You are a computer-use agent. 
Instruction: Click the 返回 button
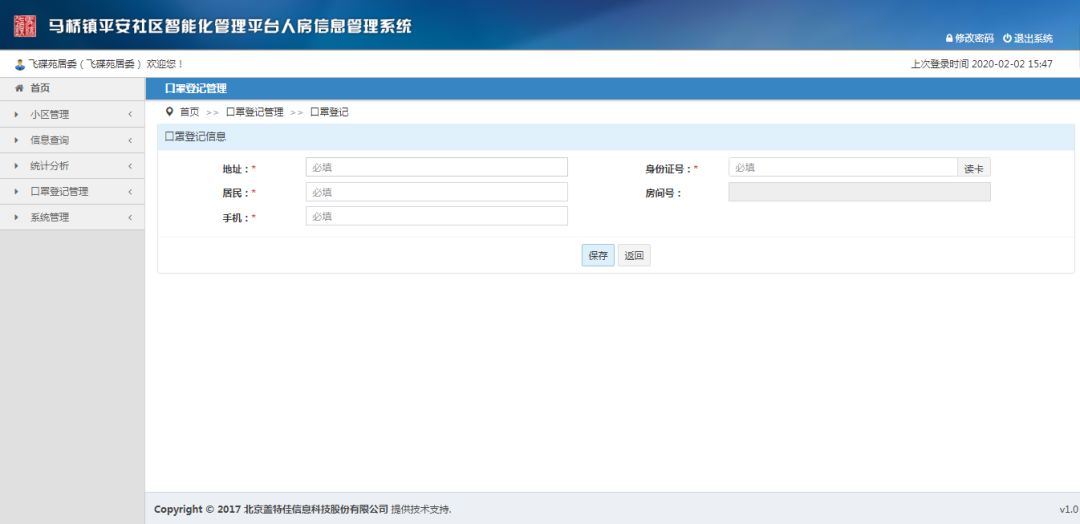(634, 255)
